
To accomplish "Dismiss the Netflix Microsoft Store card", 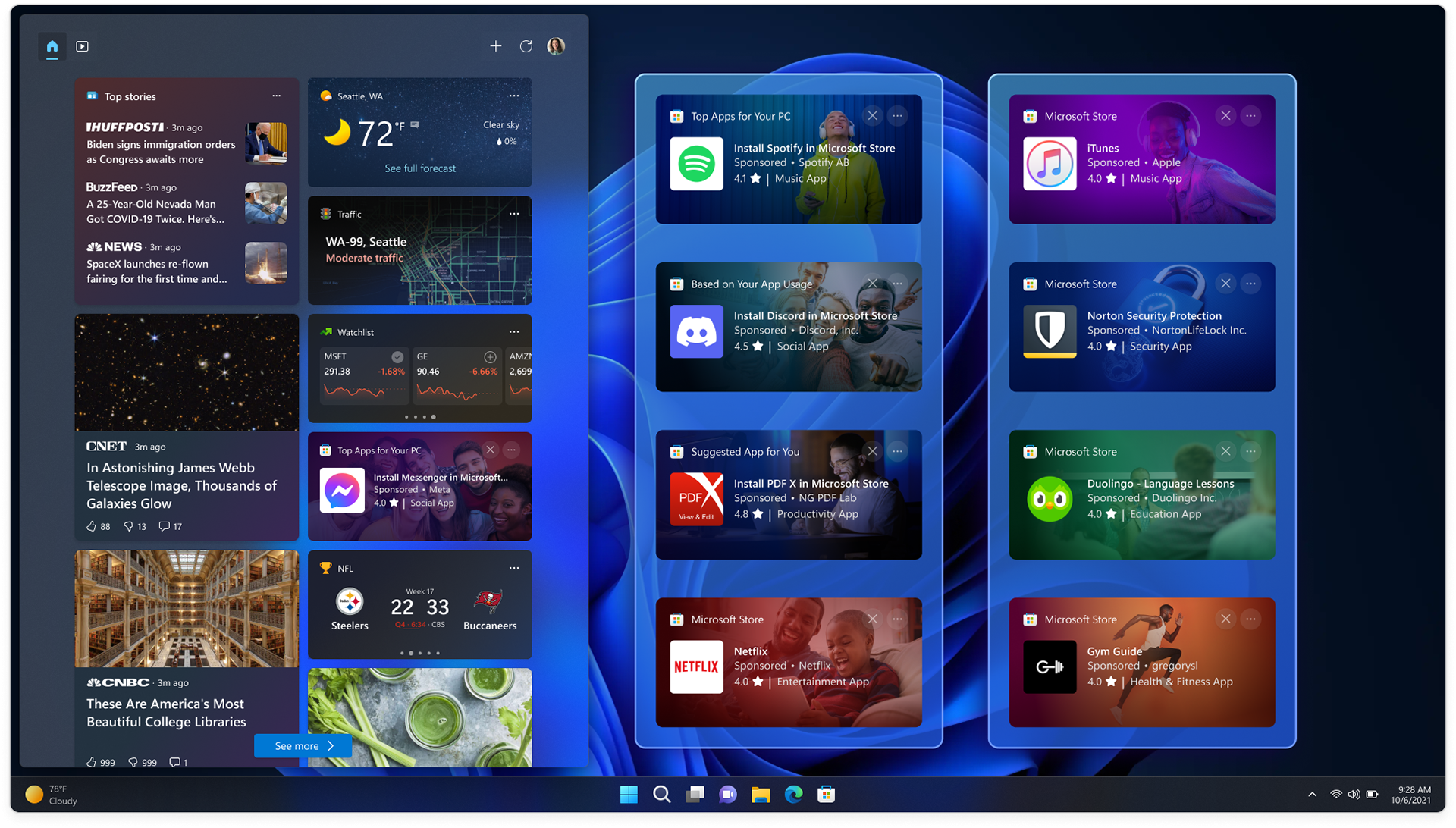I will [872, 619].
